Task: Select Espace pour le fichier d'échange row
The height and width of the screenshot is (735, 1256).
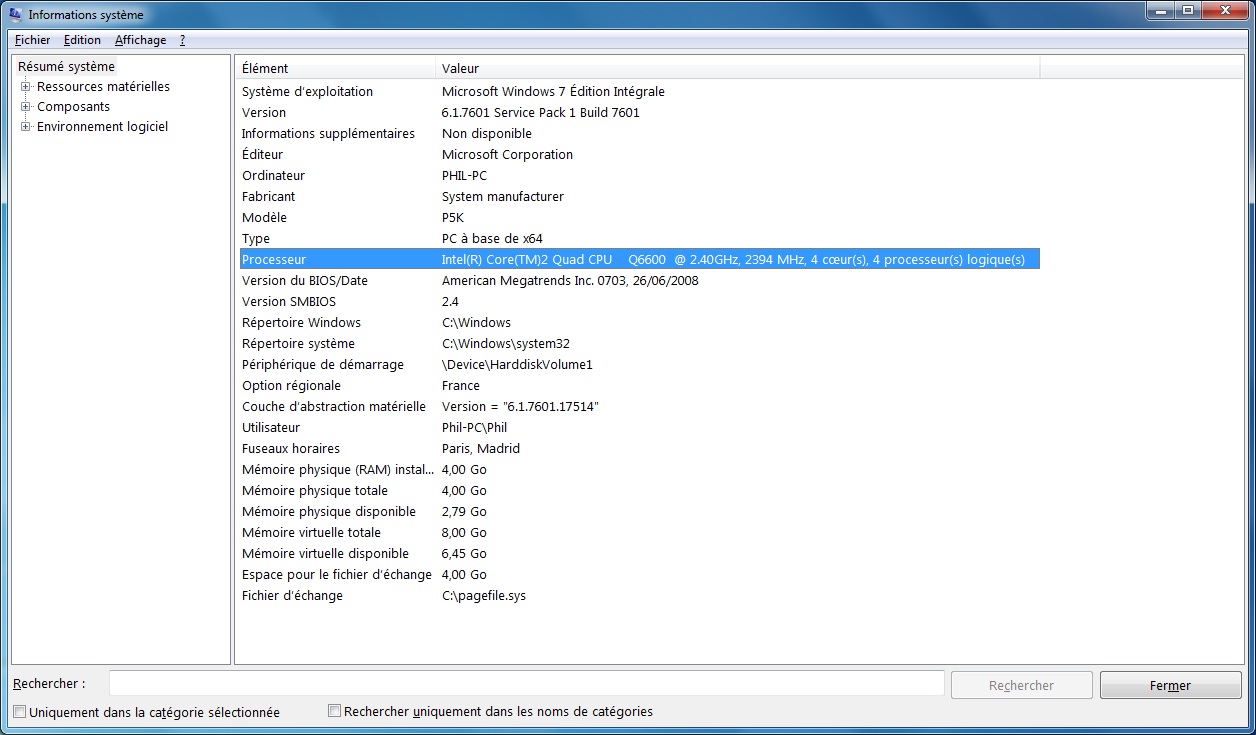Action: coord(638,574)
